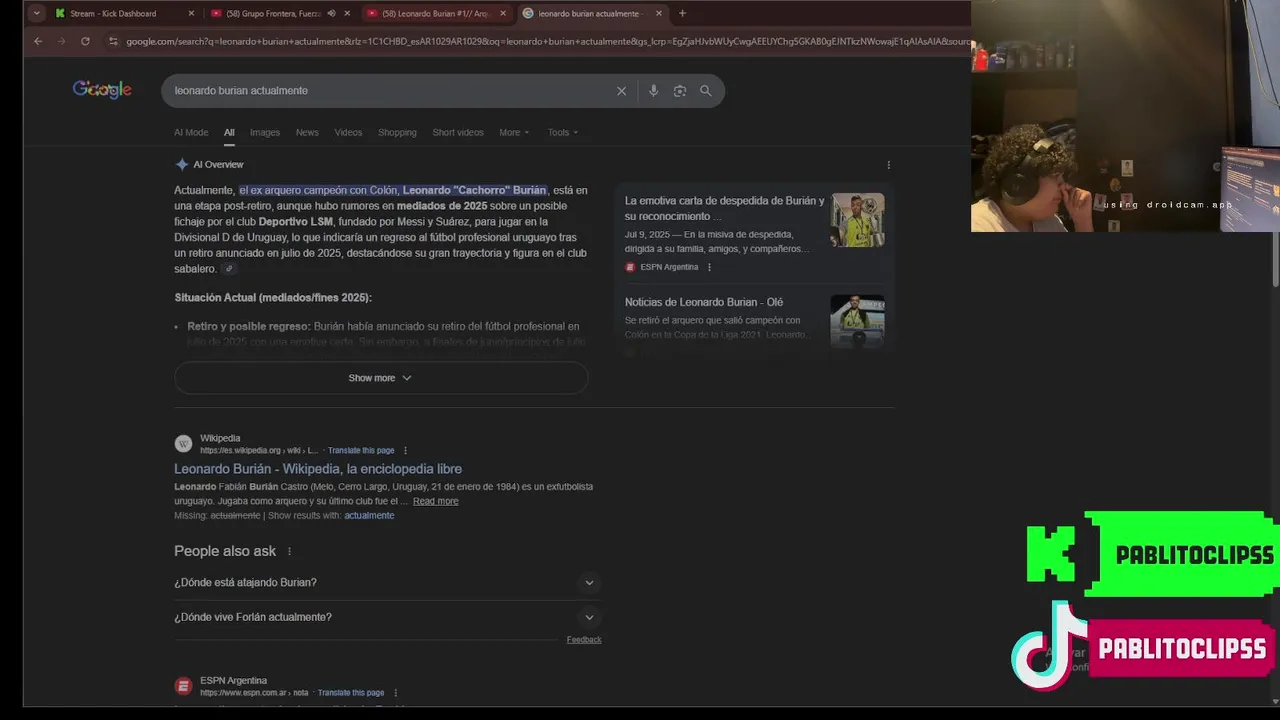The image size is (1280, 720).
Task: Open options menu next to ESPN Argentina source
Action: 709,267
